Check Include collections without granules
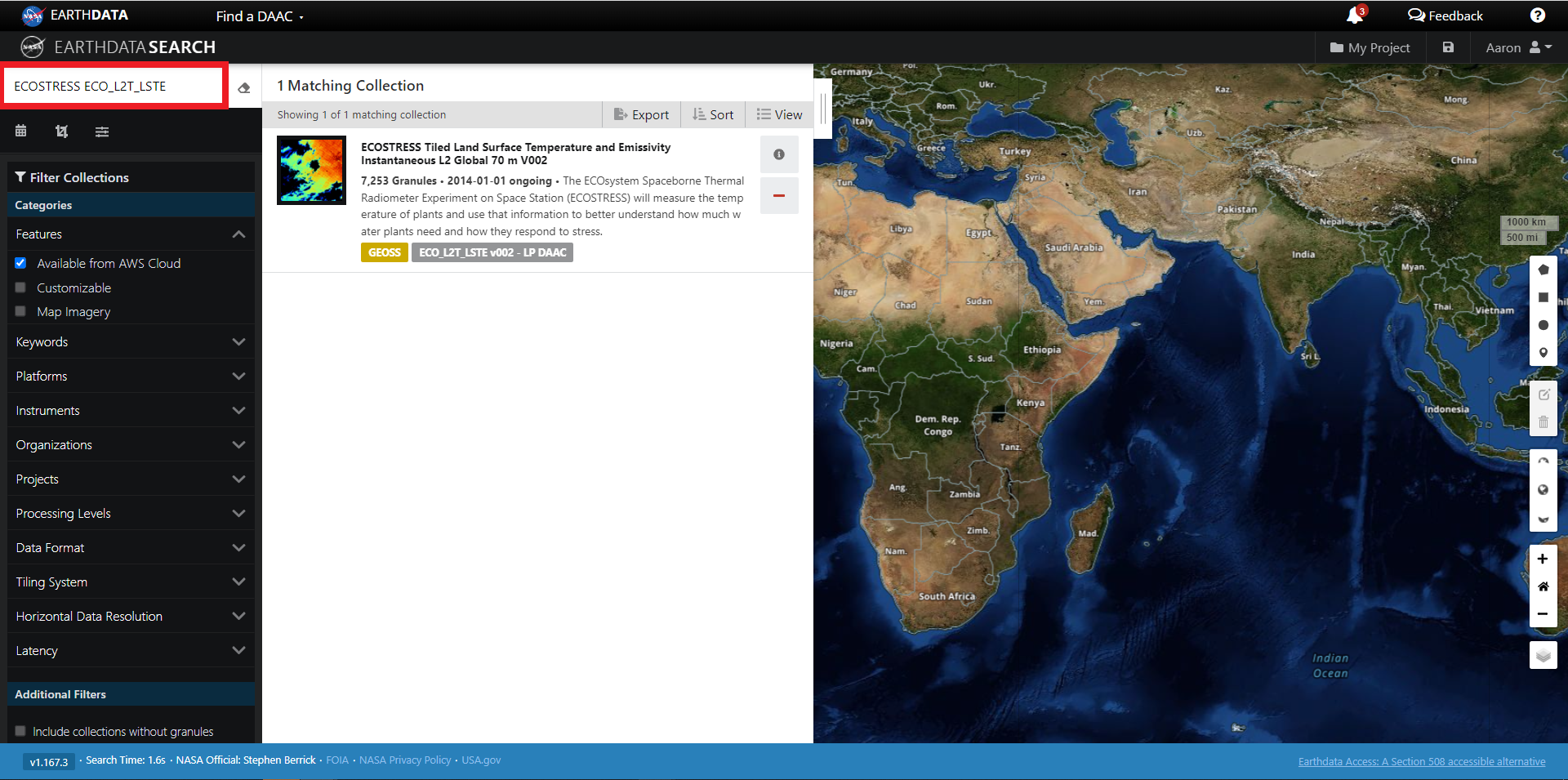Viewport: 1568px width, 780px height. point(20,731)
